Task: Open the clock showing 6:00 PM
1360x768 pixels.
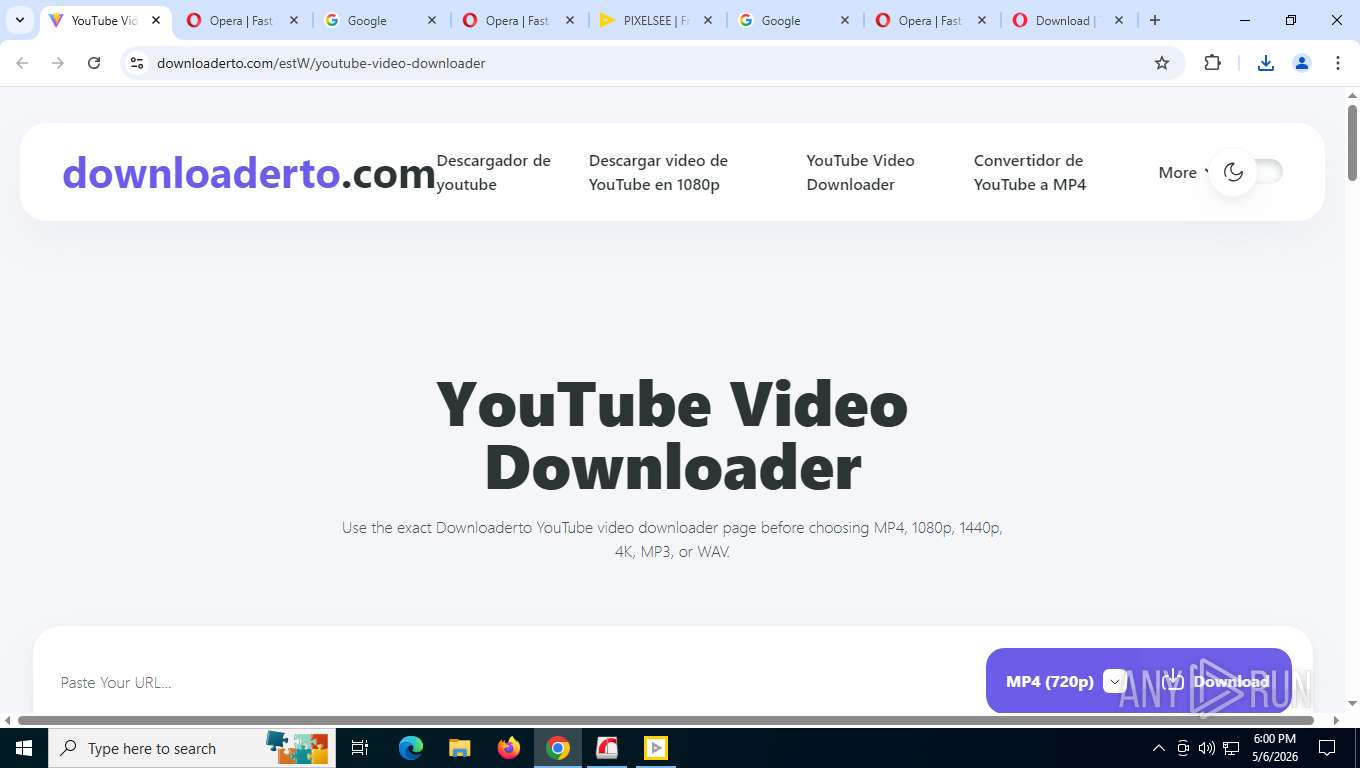Action: coord(1274,748)
